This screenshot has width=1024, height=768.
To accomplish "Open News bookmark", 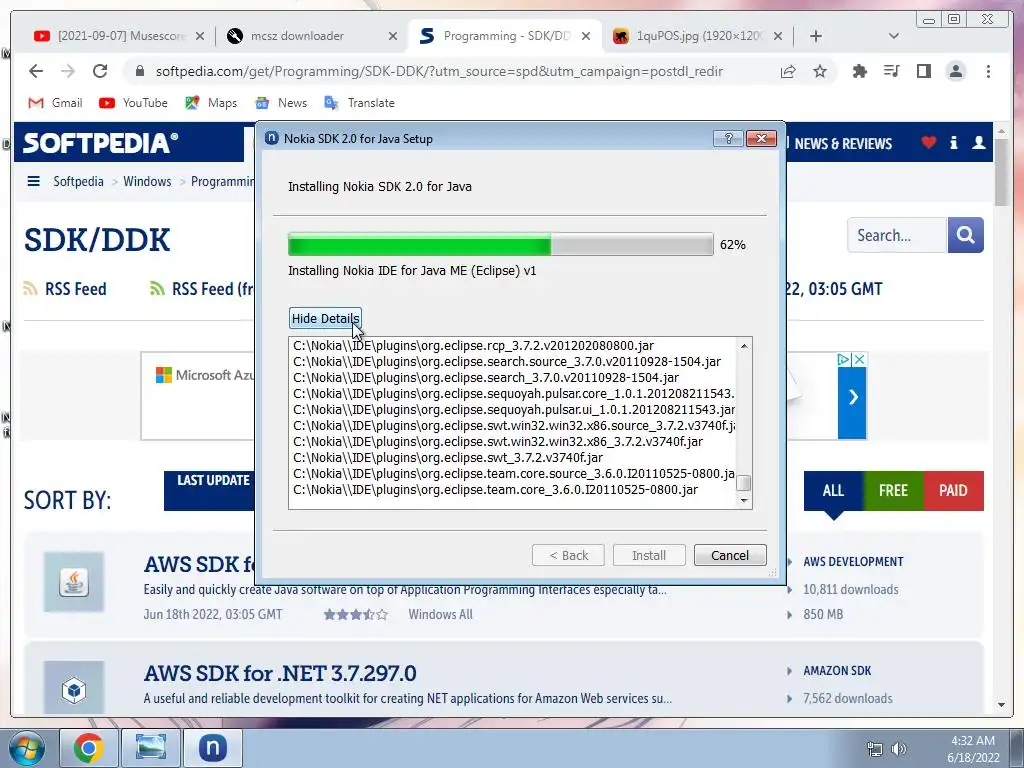I will pos(281,103).
